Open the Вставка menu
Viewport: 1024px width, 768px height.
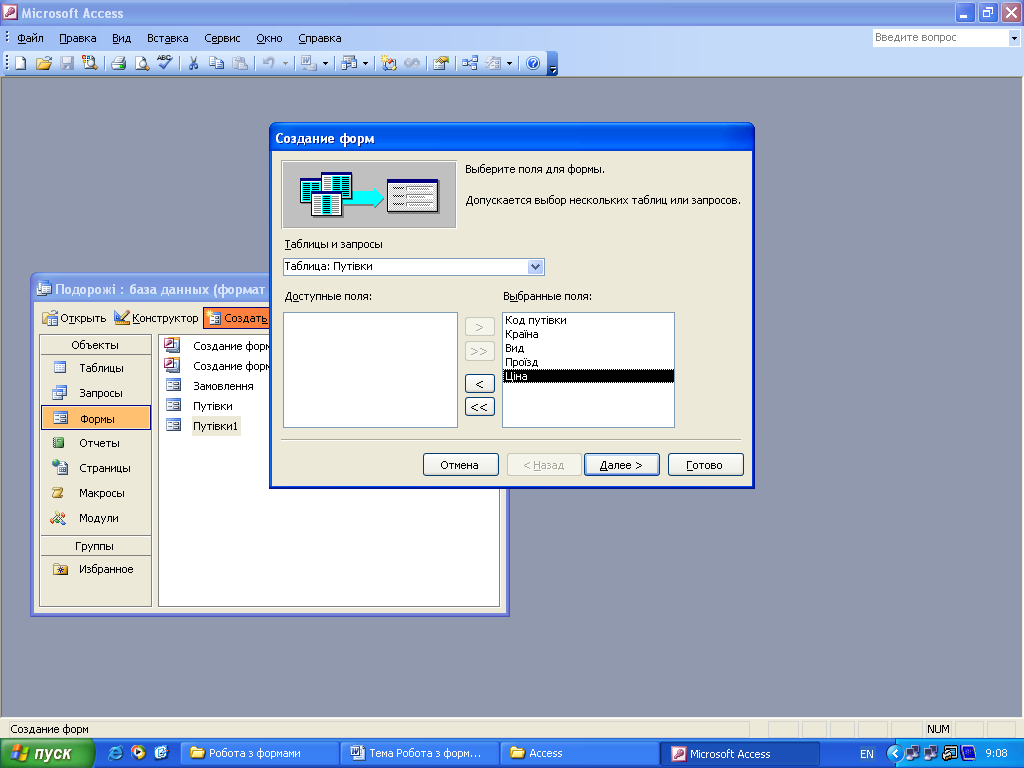coord(168,38)
